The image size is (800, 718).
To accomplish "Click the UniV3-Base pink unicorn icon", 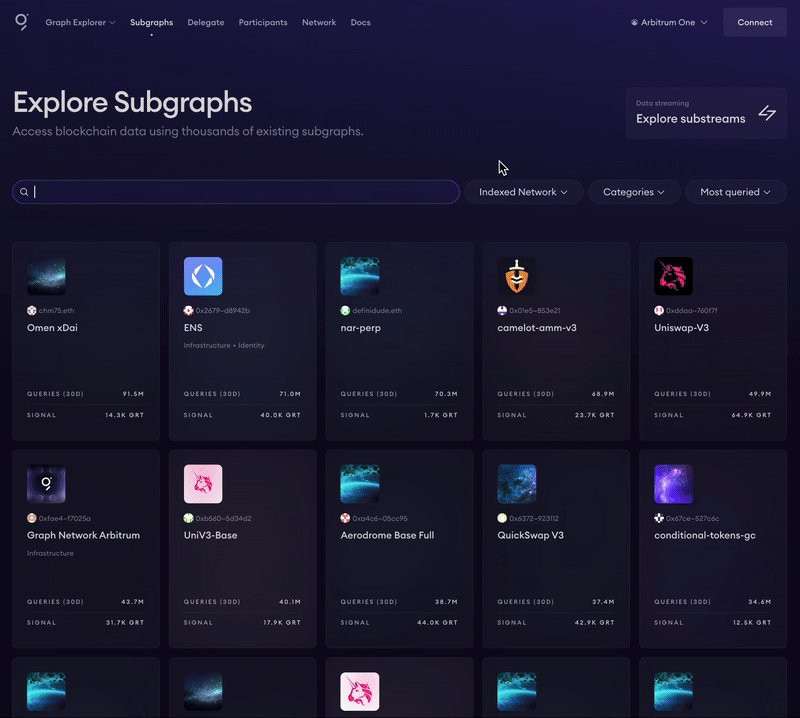I will pos(203,484).
